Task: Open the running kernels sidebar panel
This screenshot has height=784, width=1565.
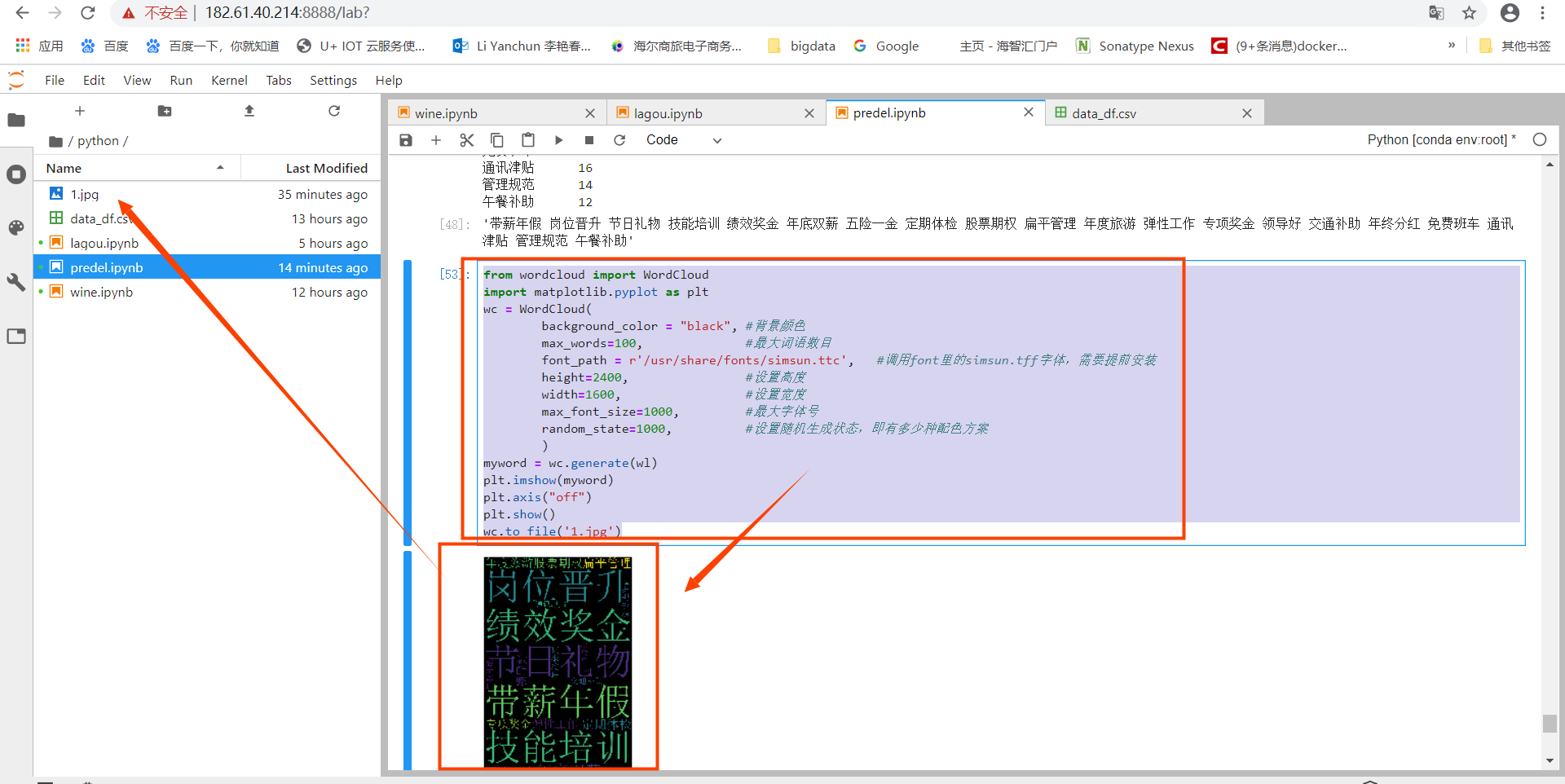Action: [16, 174]
